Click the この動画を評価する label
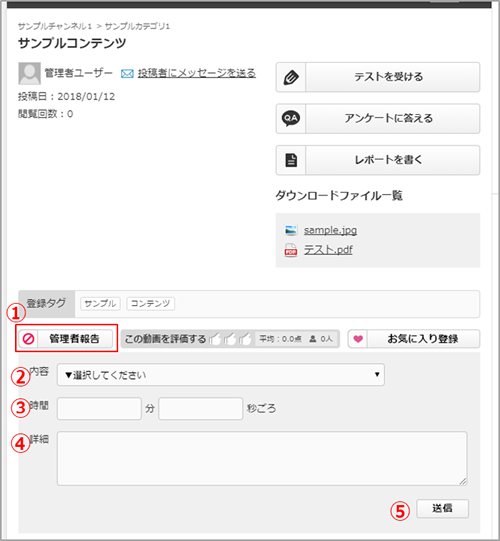 165,339
